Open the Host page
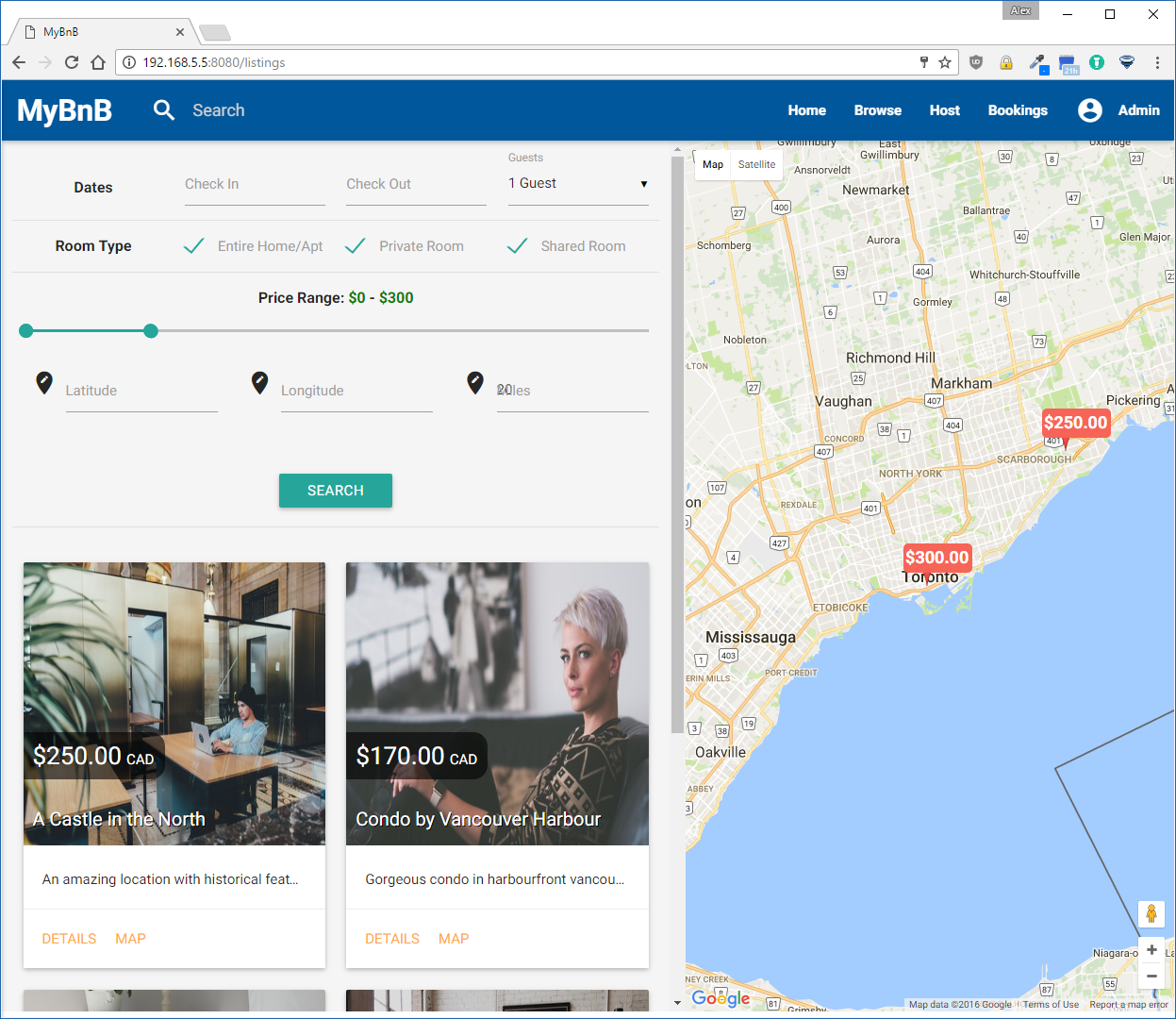The width and height of the screenshot is (1176, 1019). coord(945,110)
